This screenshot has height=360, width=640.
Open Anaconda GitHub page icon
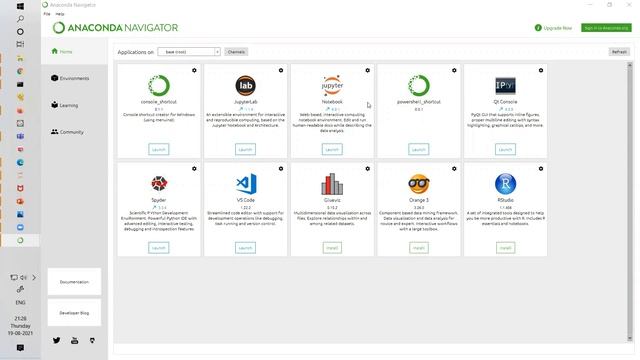(92, 340)
